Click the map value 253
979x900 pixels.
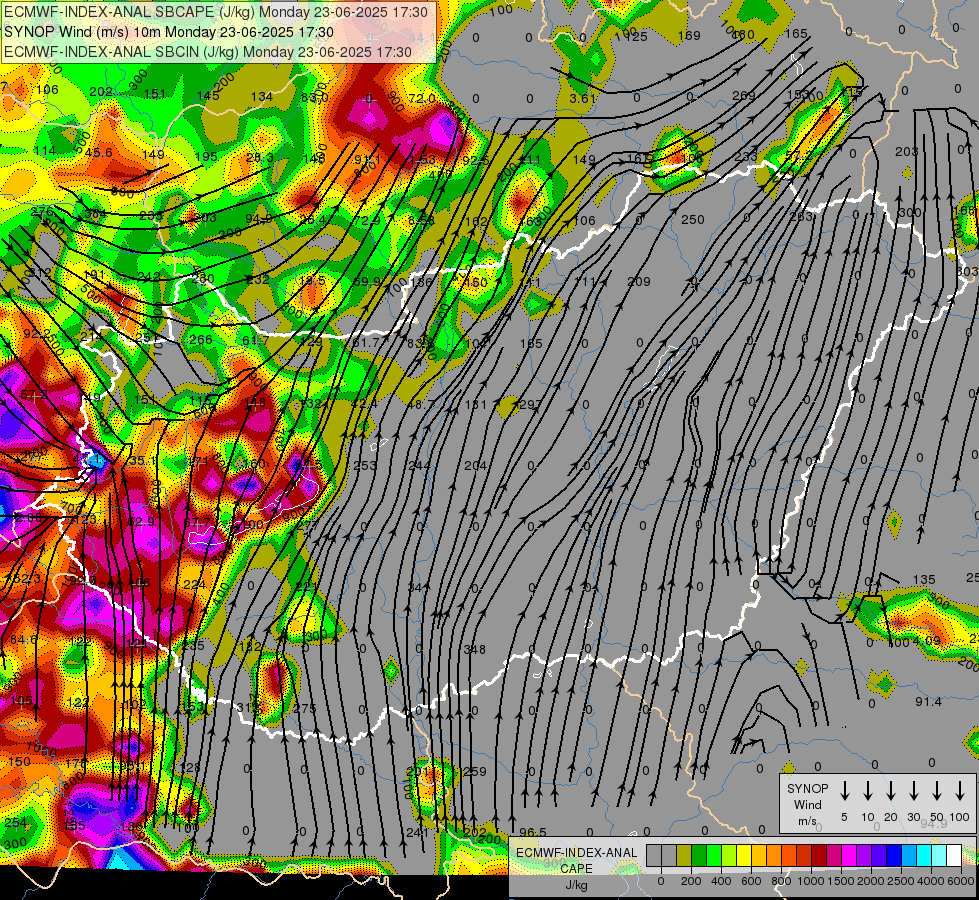click(x=365, y=465)
